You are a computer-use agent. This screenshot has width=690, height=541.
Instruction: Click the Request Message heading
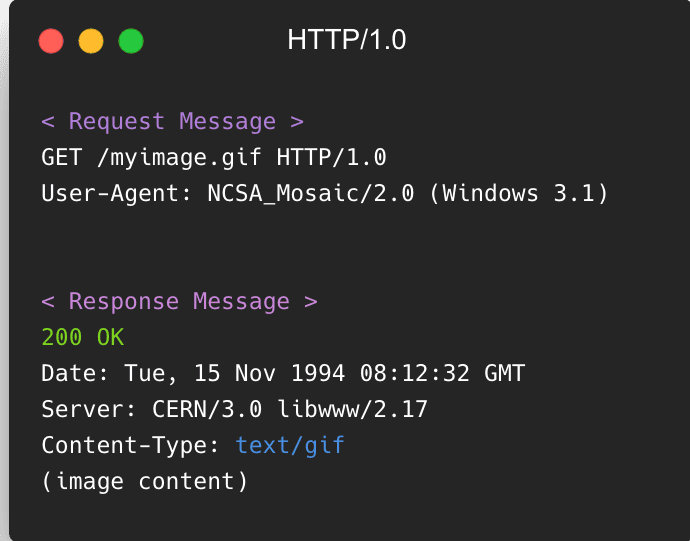pos(172,121)
